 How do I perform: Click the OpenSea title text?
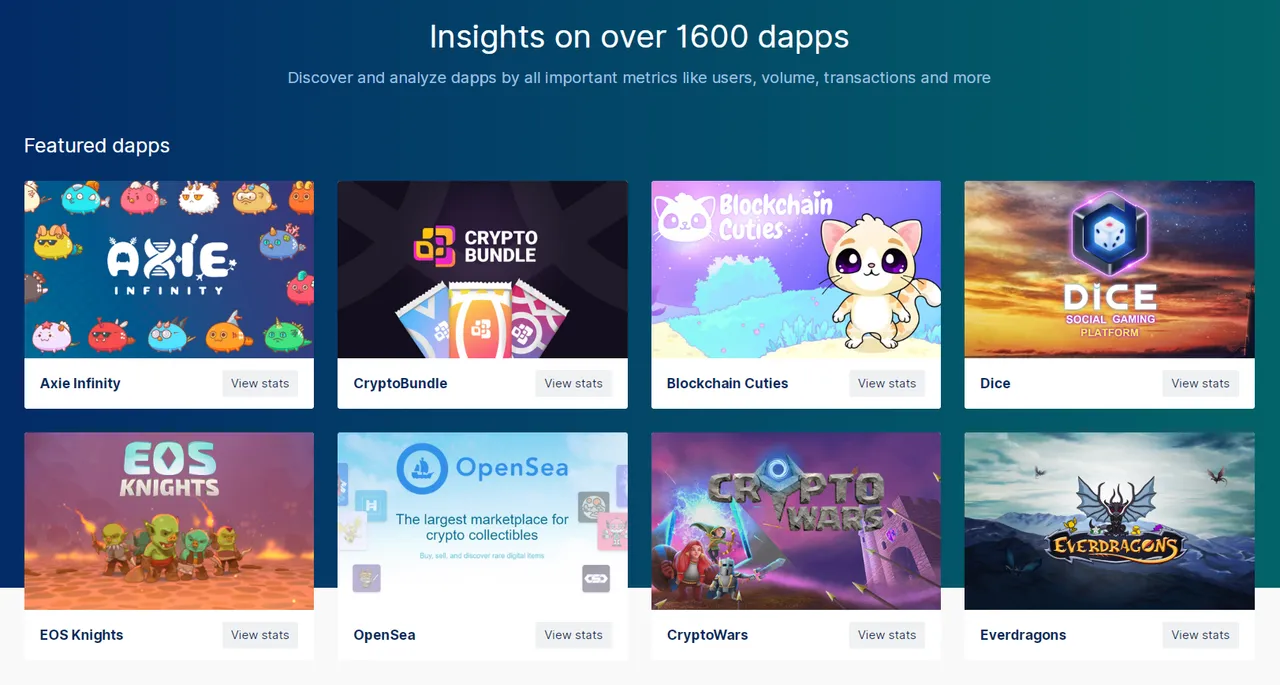click(384, 635)
